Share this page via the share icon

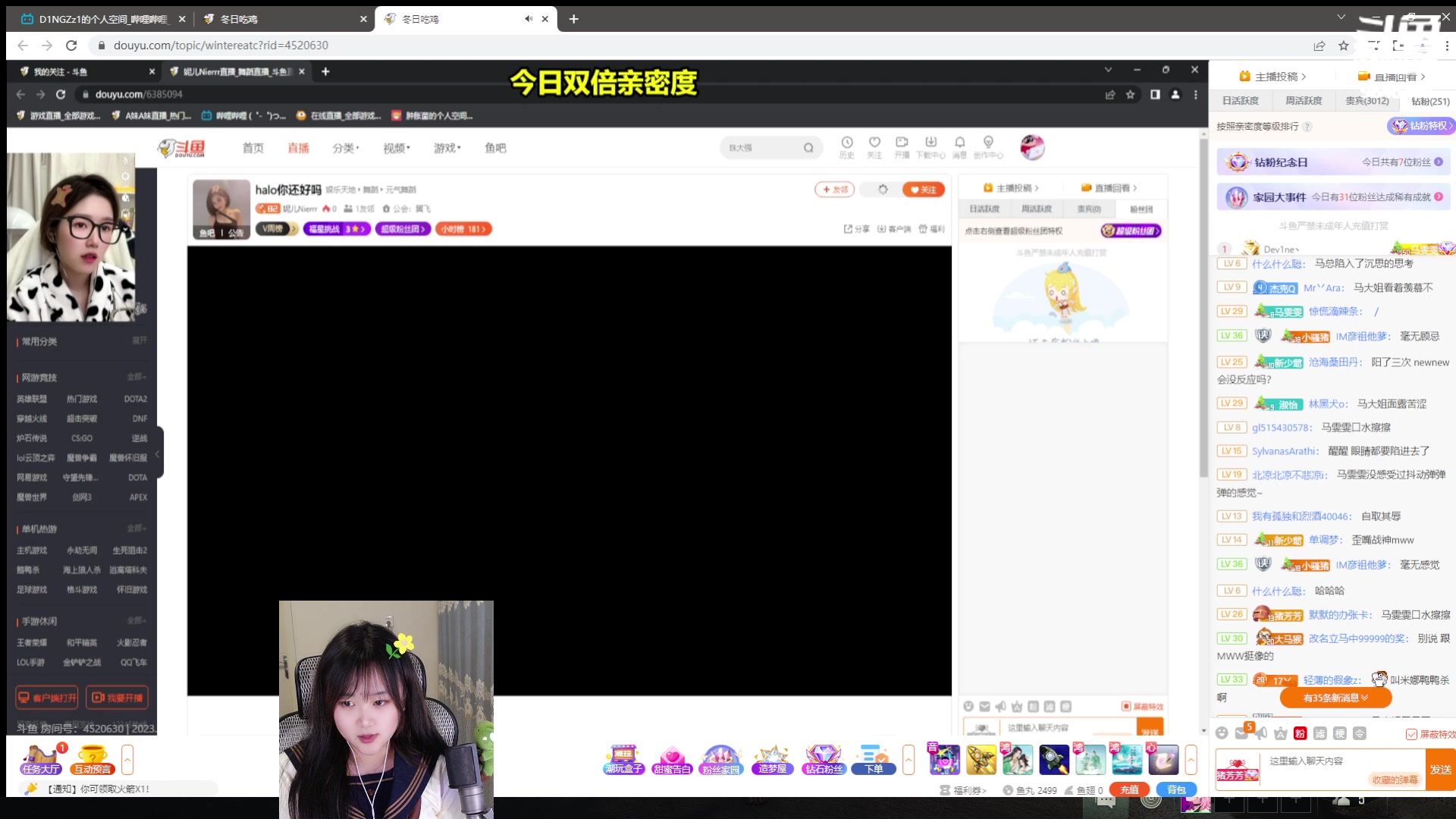[x=1319, y=45]
